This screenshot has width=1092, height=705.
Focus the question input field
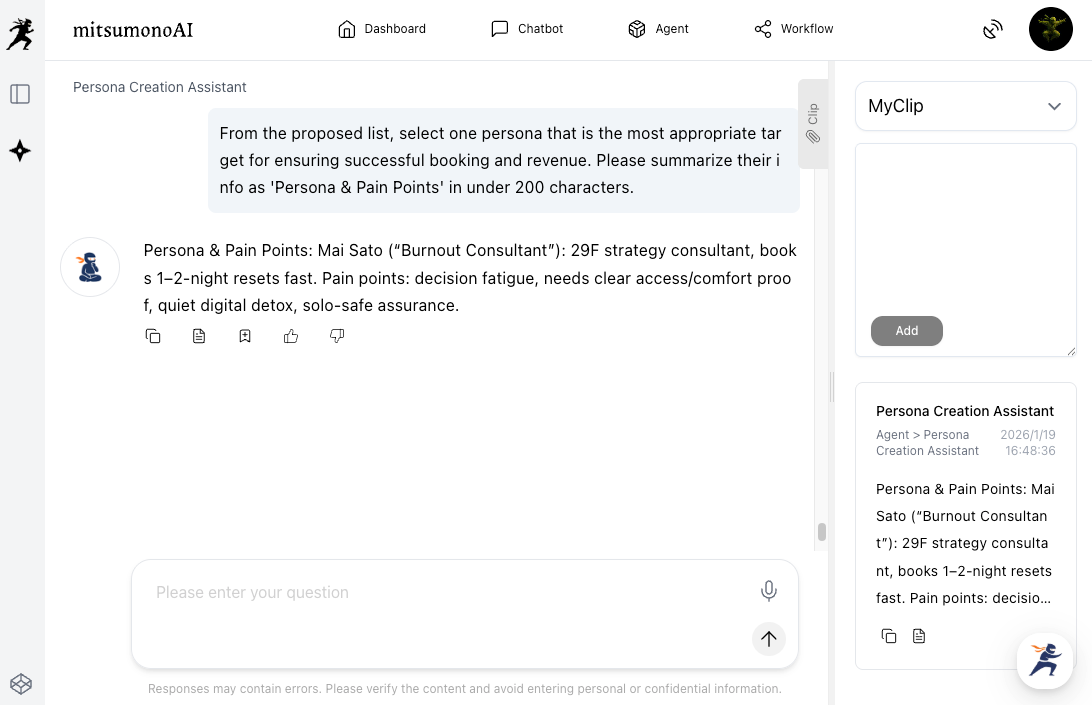pos(450,593)
